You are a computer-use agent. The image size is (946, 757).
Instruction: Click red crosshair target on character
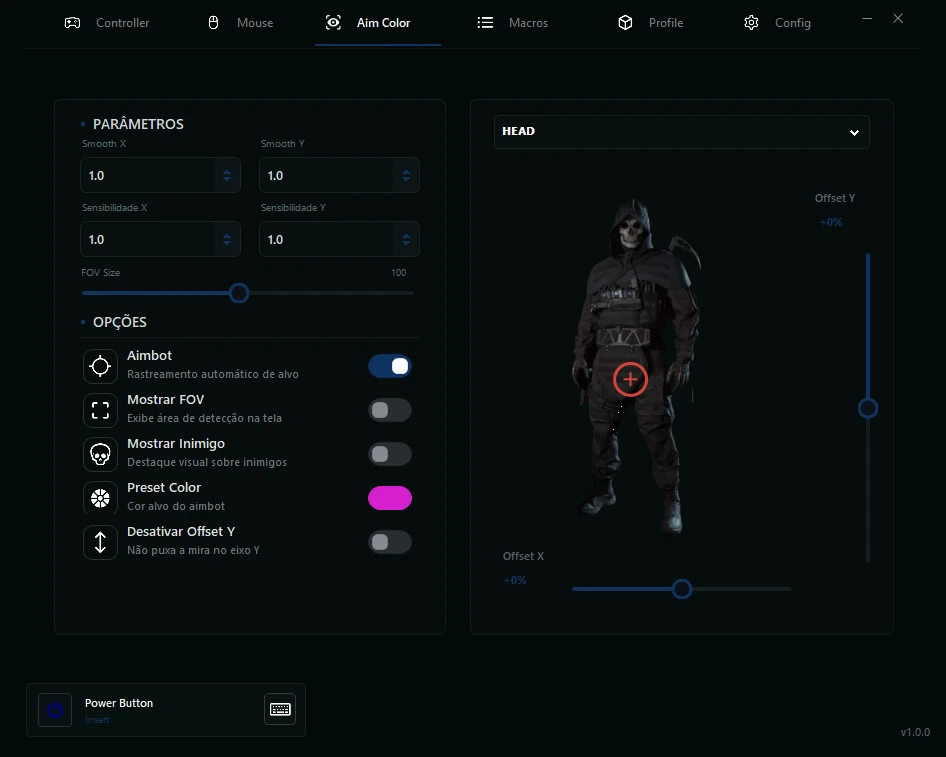(x=630, y=379)
